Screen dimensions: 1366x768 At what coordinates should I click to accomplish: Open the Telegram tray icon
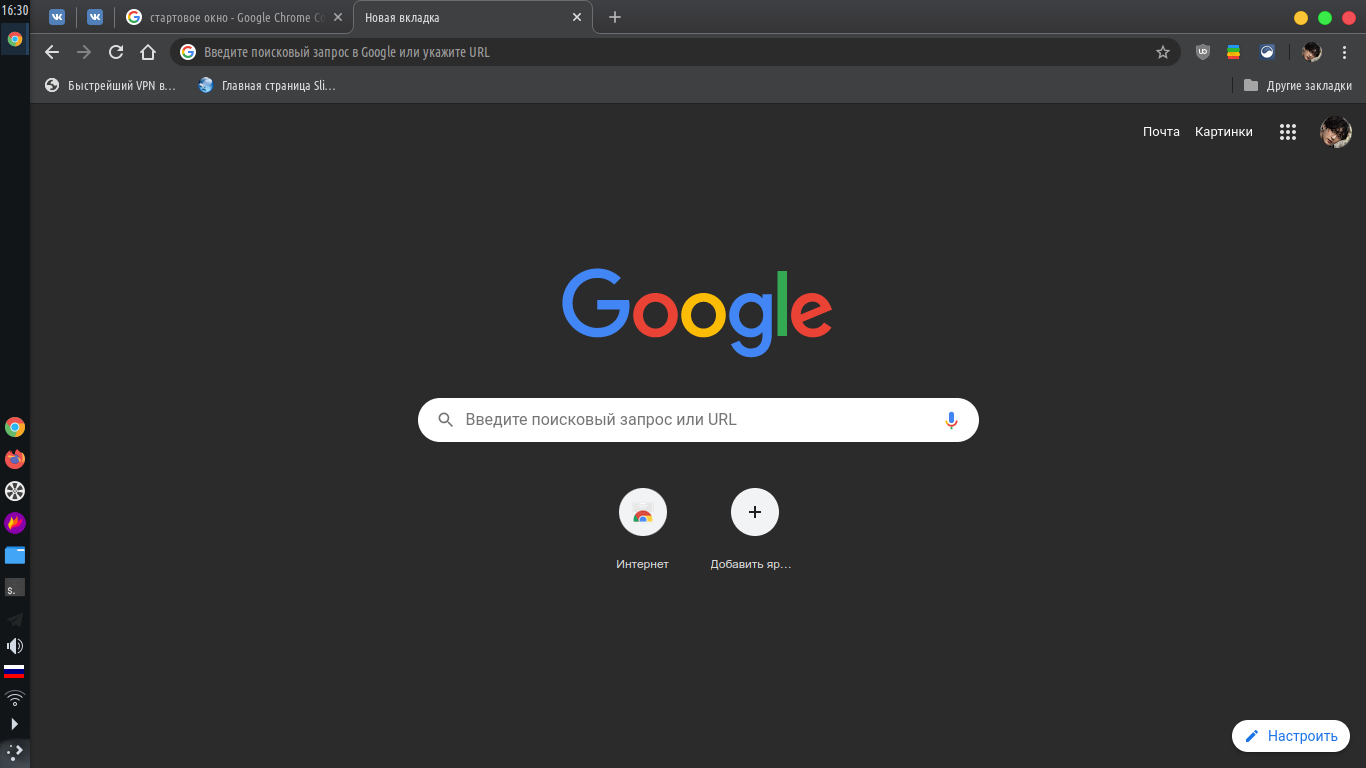[15, 620]
